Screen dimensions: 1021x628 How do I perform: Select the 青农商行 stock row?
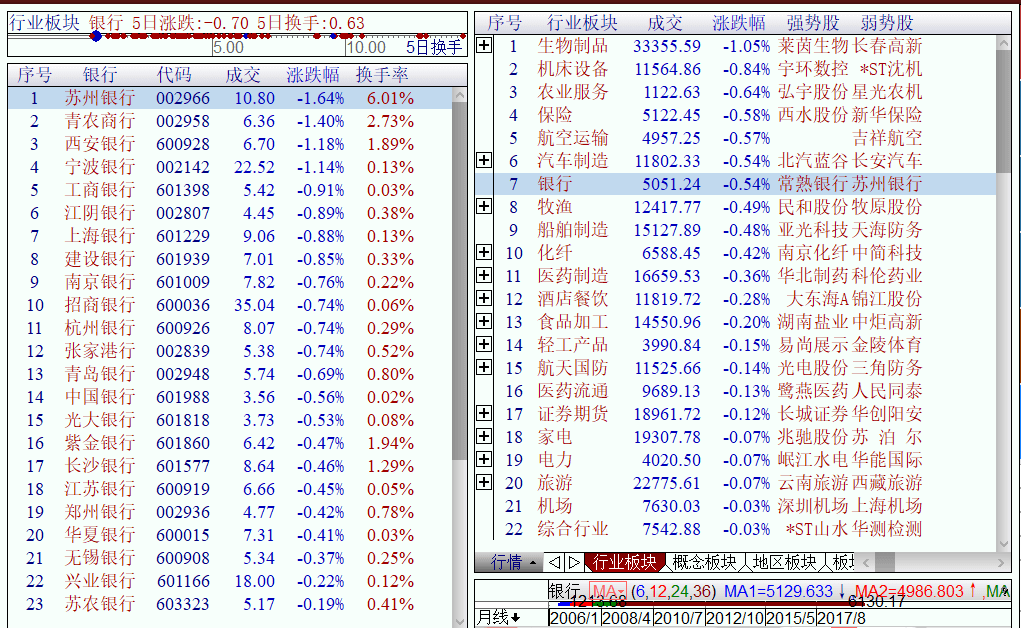pos(229,121)
